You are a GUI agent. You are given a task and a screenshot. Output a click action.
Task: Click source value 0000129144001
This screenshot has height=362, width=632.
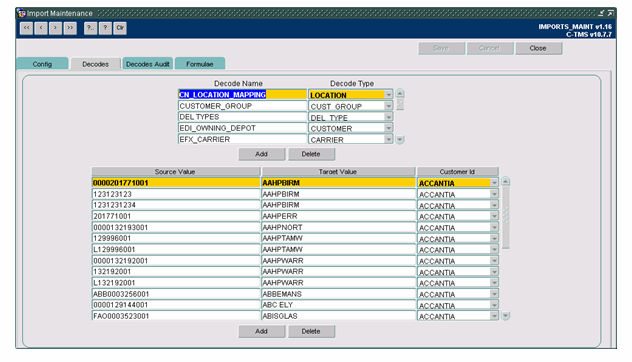[x=176, y=305]
